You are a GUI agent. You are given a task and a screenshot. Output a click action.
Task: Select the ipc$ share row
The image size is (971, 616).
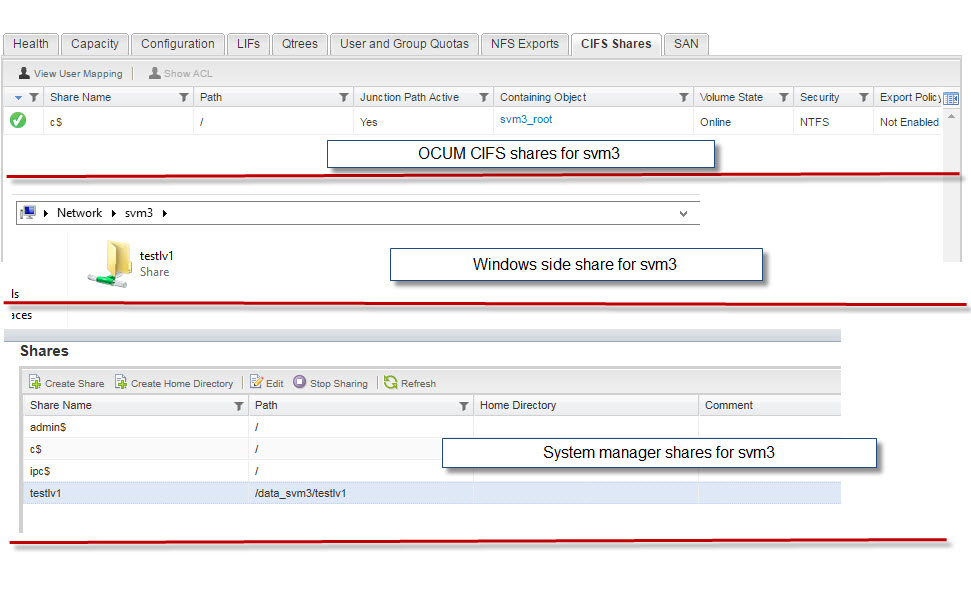[432, 471]
